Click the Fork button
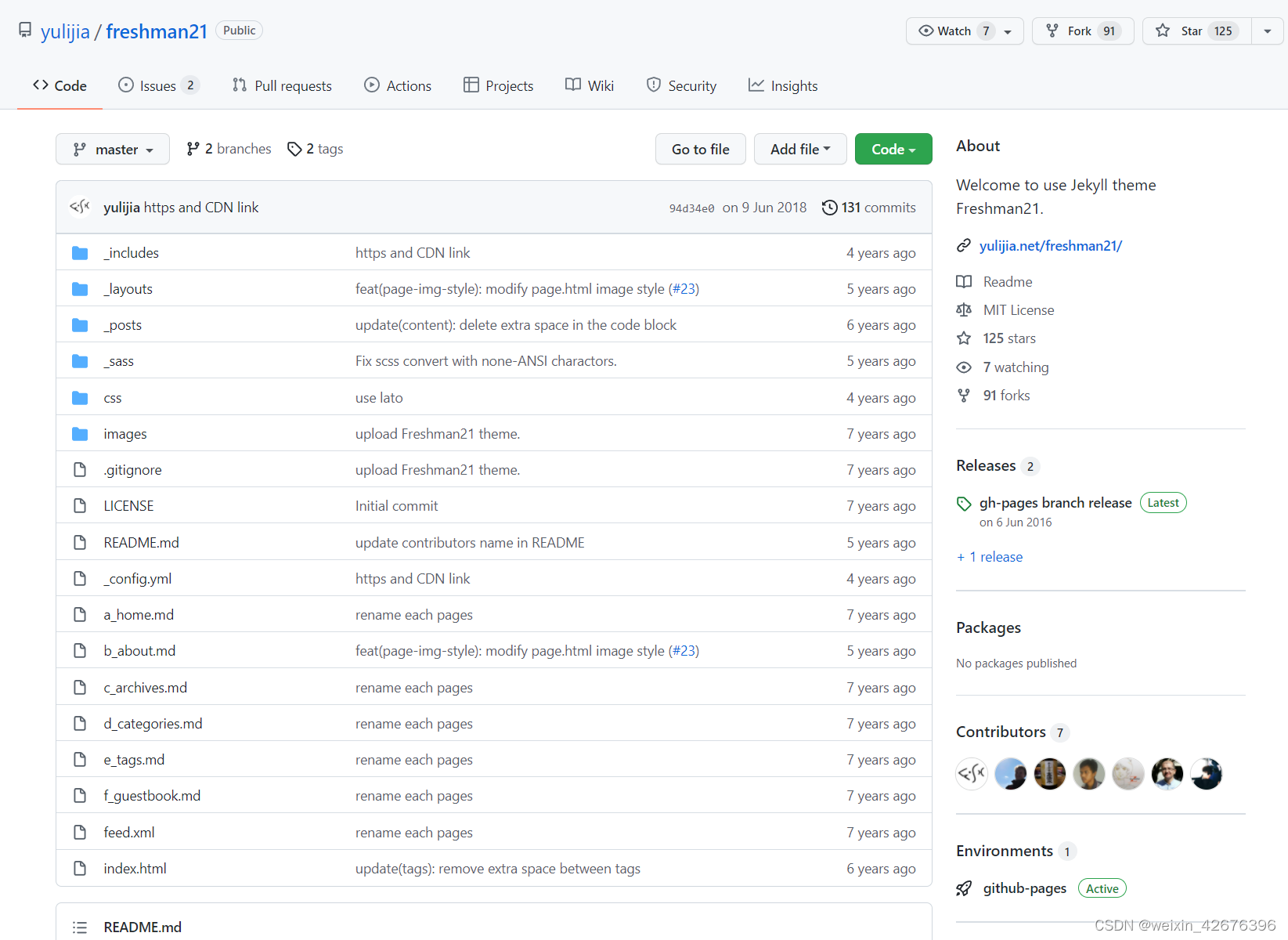This screenshot has height=940, width=1288. pos(1083,31)
